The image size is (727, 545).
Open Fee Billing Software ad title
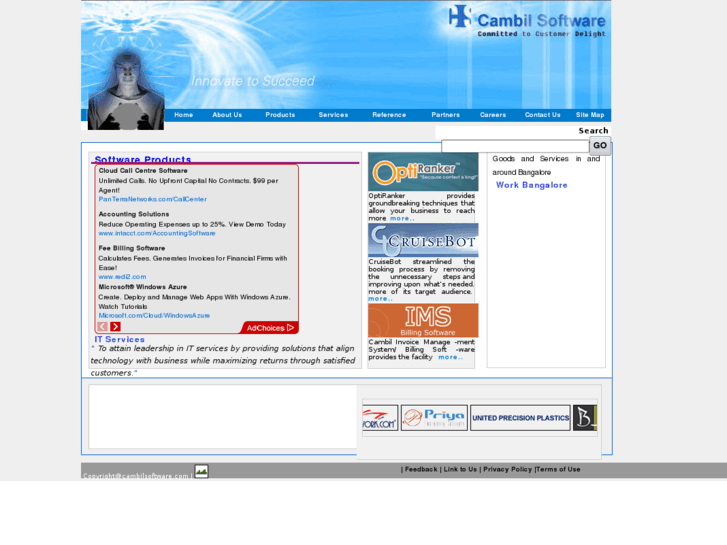(x=132, y=248)
